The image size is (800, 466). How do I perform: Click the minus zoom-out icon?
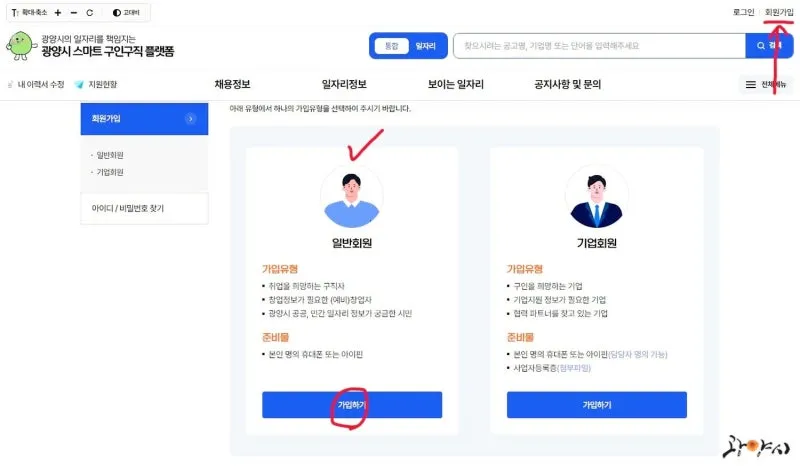74,13
